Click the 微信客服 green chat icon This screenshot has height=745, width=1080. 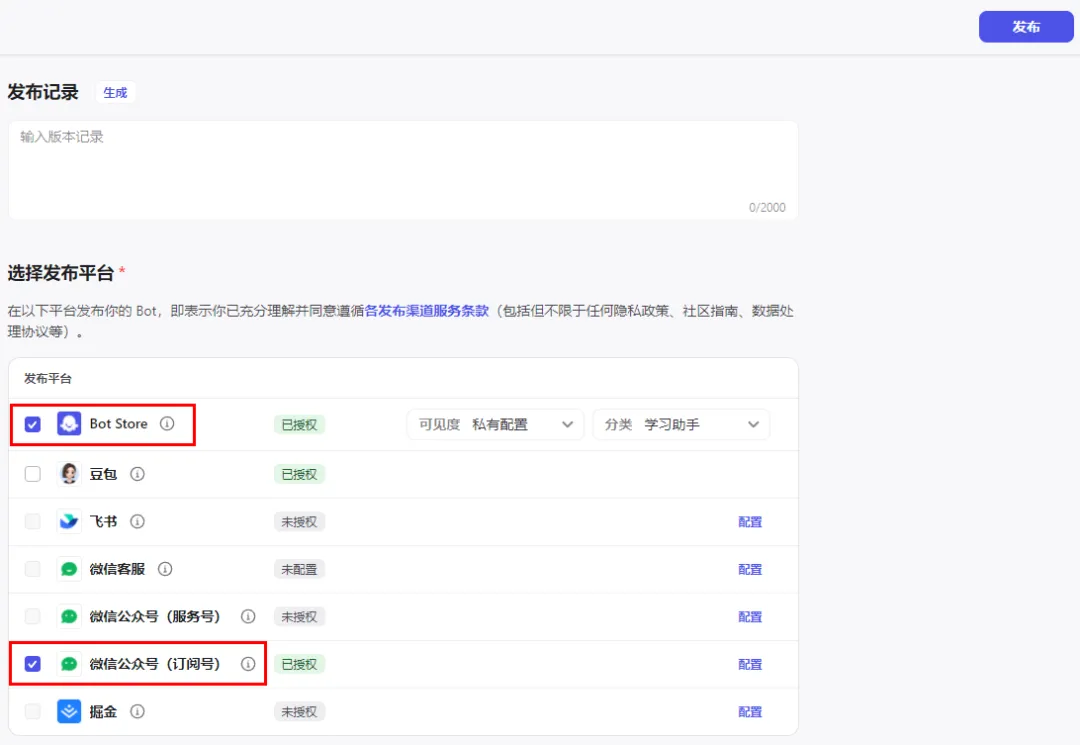pos(69,568)
